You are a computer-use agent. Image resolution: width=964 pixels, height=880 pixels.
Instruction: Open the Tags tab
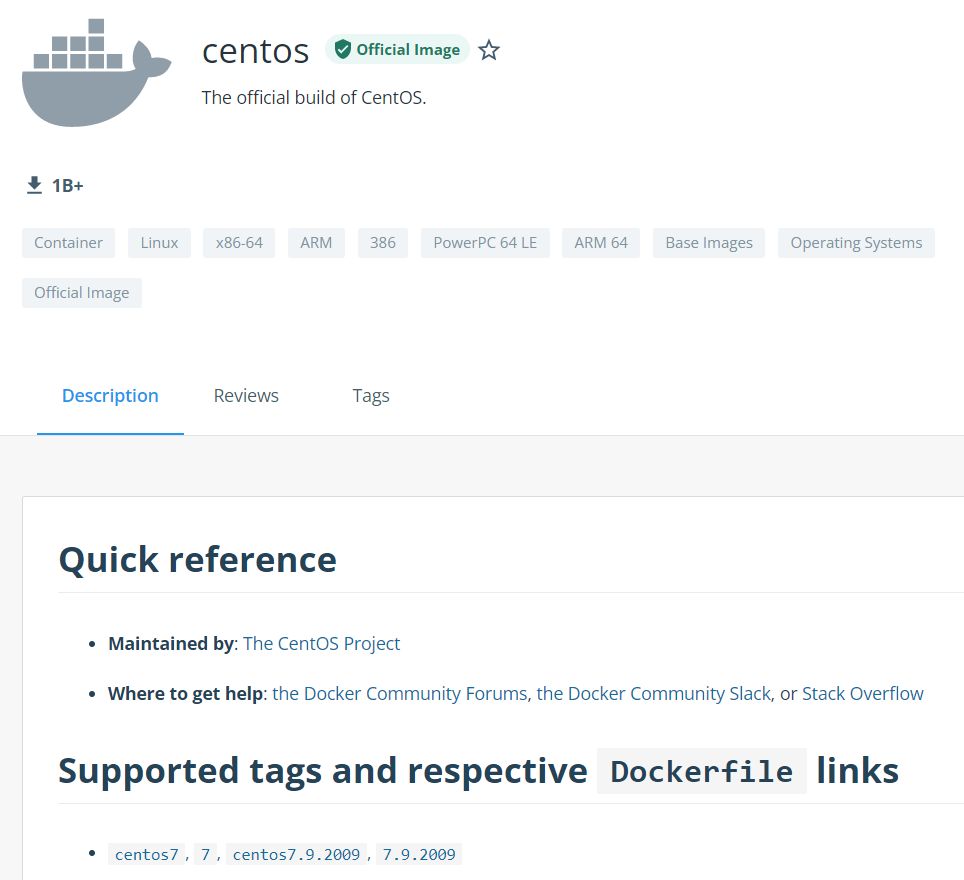(x=371, y=395)
